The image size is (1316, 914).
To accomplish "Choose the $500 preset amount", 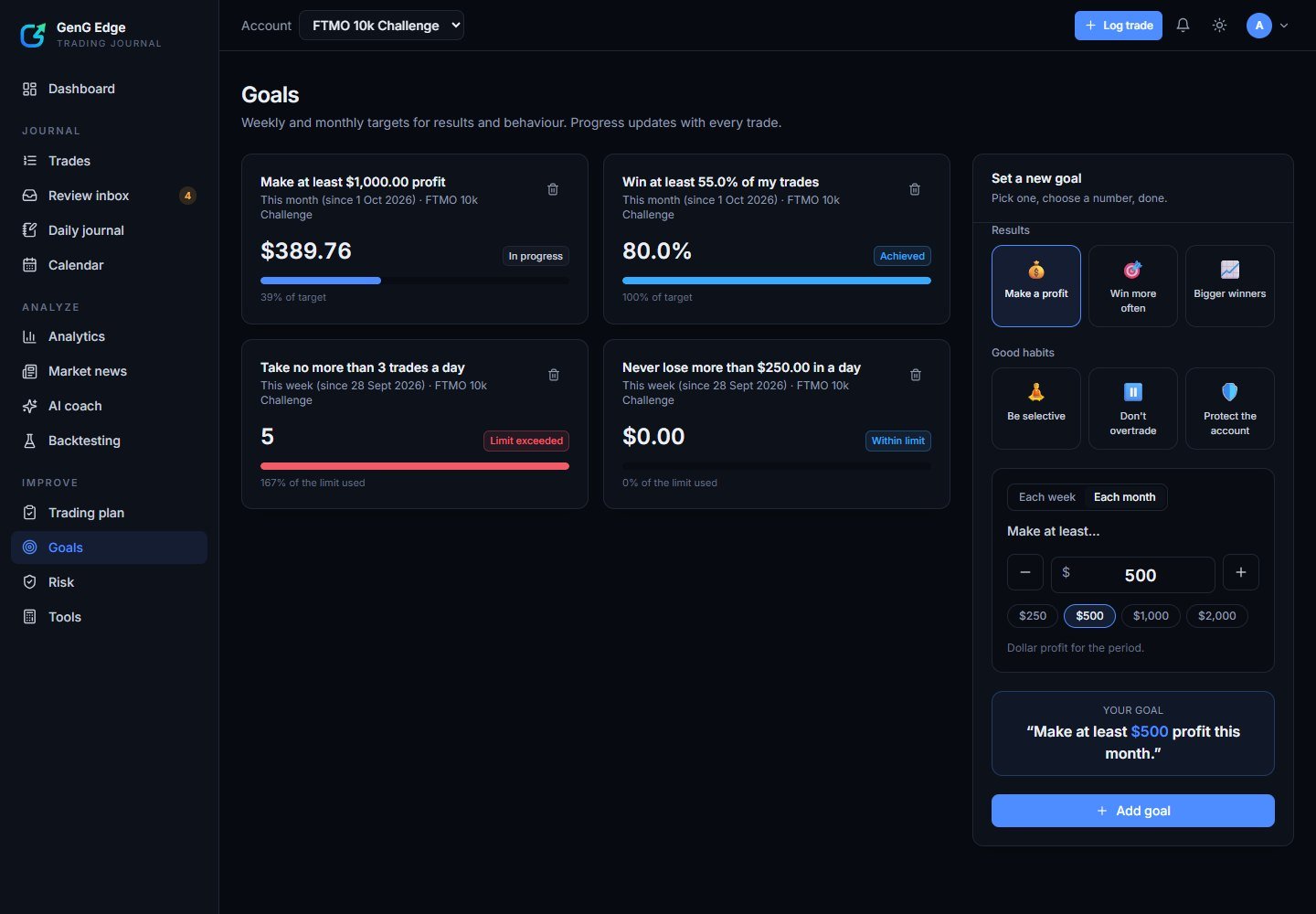I will (x=1090, y=616).
